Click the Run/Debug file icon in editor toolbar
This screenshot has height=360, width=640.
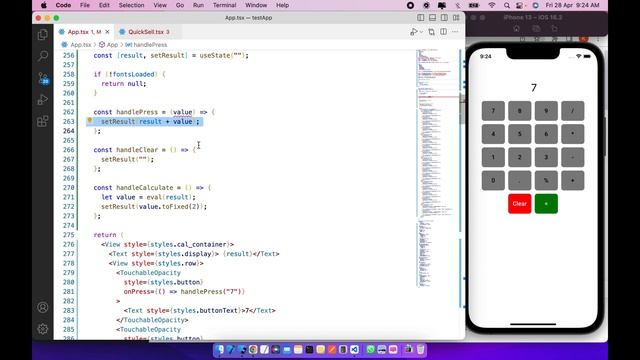pos(413,32)
